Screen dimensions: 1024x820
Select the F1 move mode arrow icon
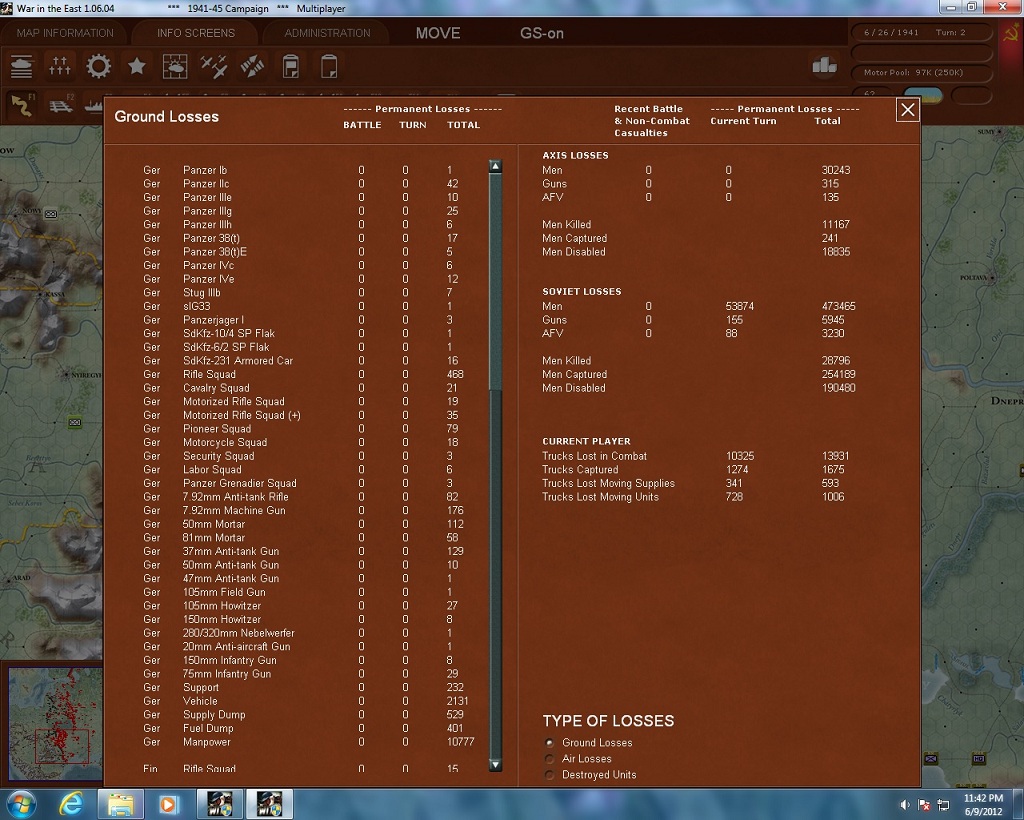click(x=22, y=105)
